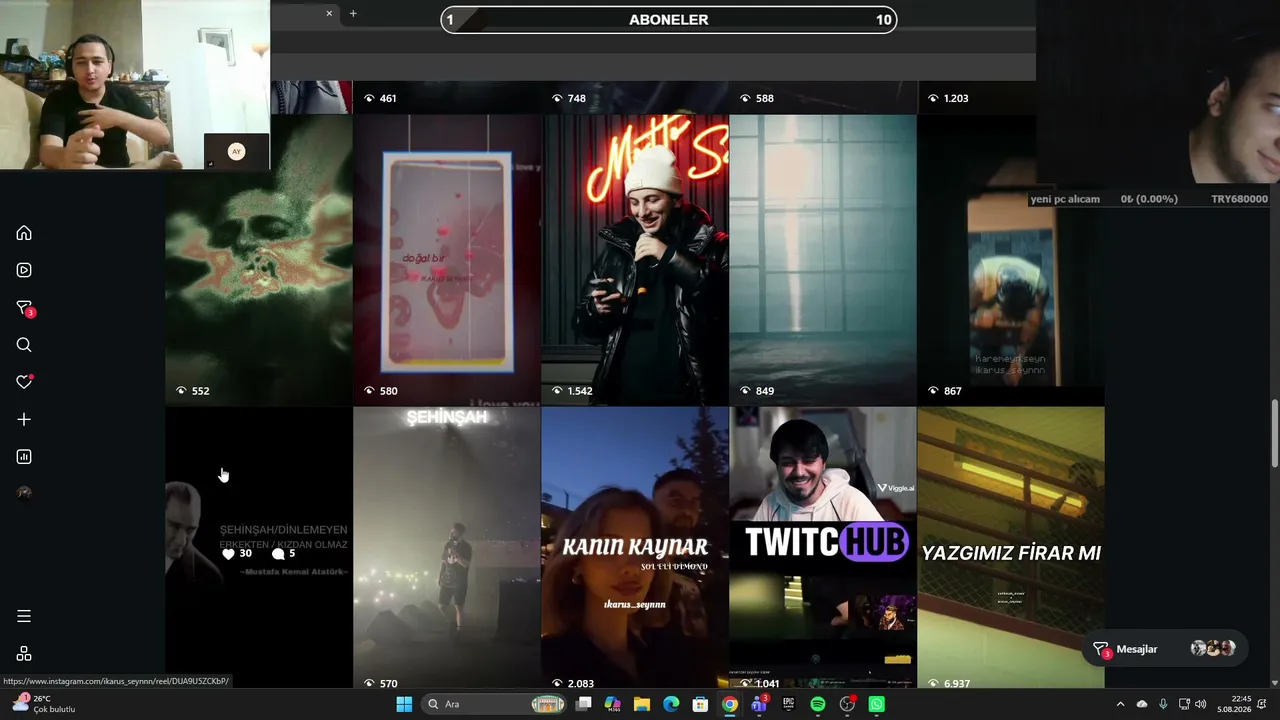Click the taskbar Ara search box

pyautogui.click(x=495, y=704)
